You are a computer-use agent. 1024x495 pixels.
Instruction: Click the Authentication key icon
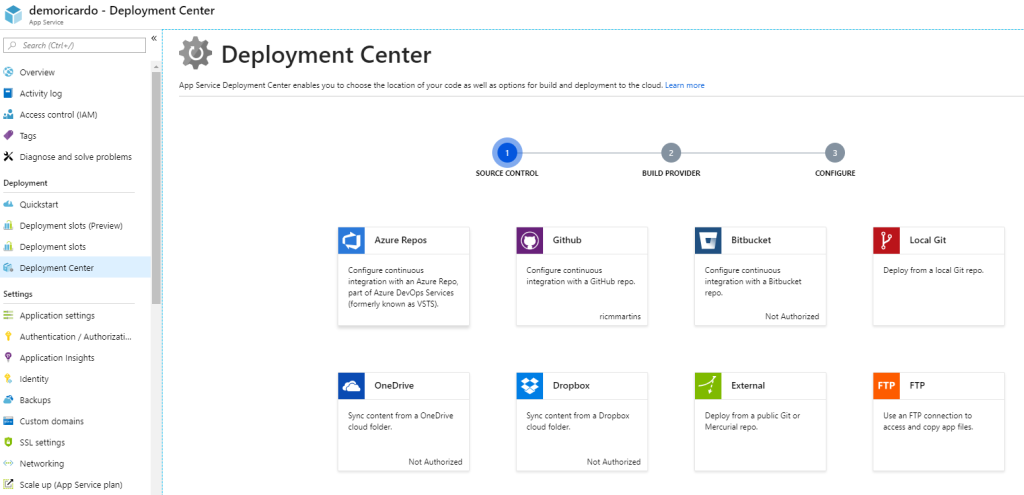tap(8, 336)
